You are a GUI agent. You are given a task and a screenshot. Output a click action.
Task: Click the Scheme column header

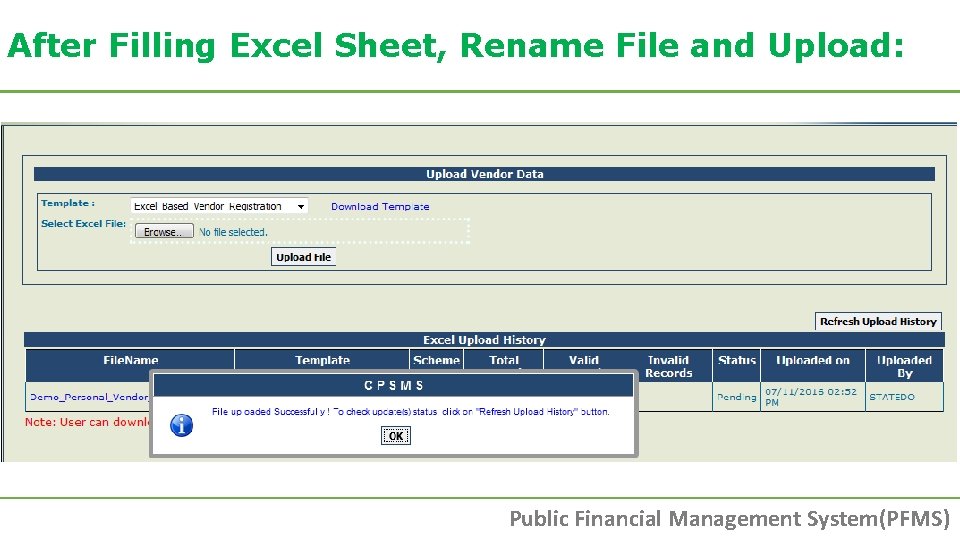[x=437, y=360]
